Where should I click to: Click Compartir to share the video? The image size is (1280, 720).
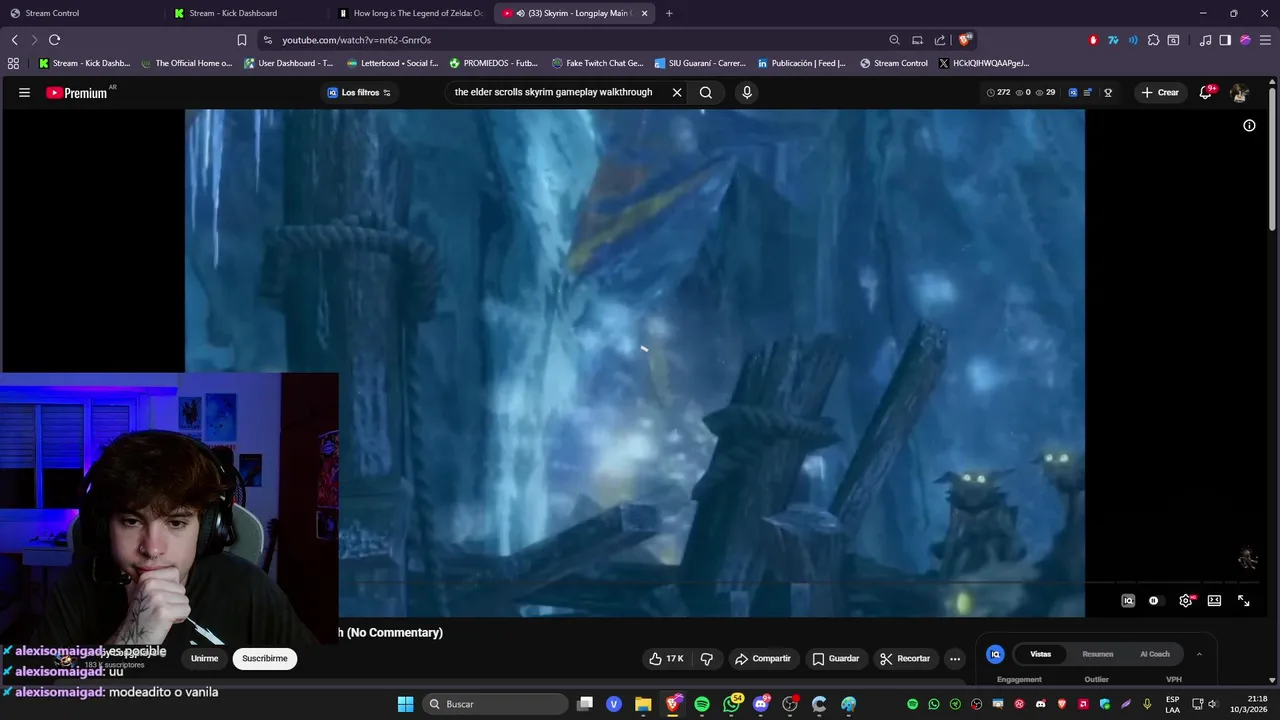click(762, 658)
